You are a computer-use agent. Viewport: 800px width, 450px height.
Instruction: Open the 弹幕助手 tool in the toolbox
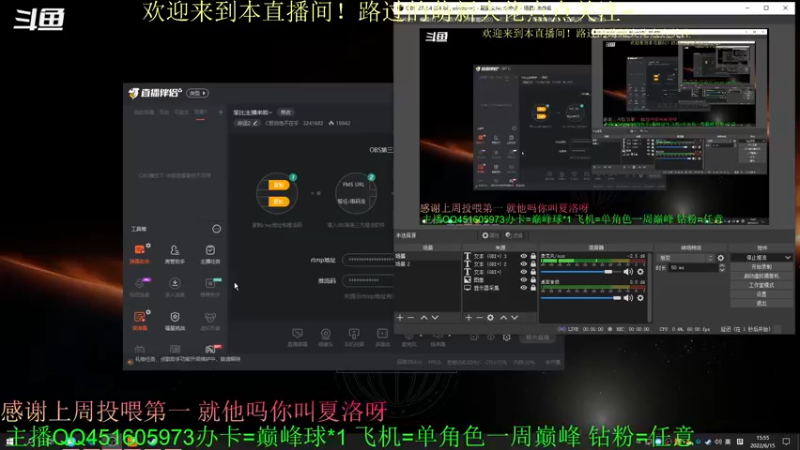coord(139,253)
